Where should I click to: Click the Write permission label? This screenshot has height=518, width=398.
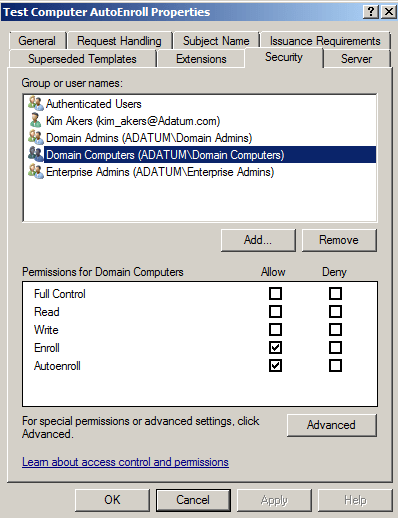point(46,330)
